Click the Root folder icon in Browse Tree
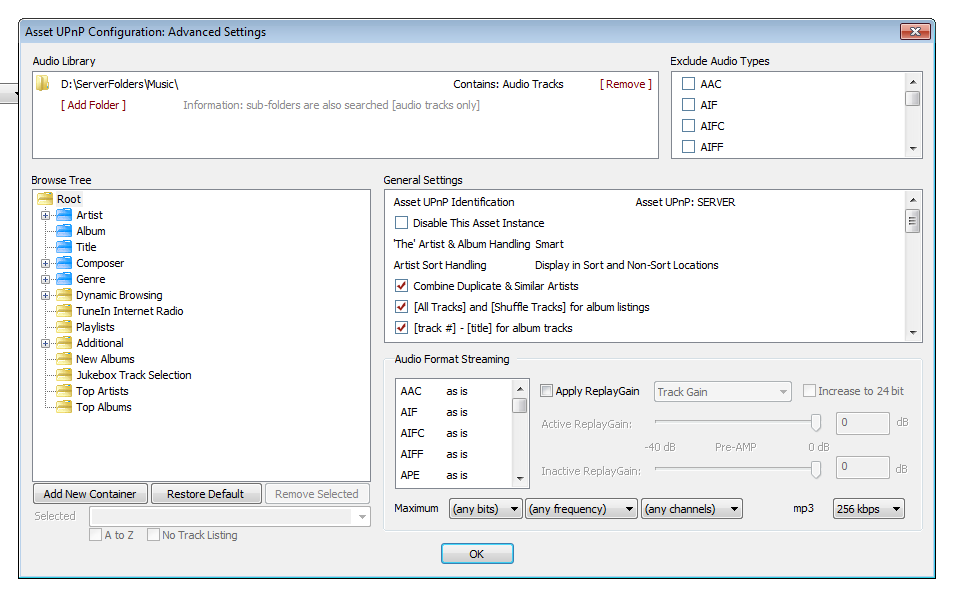 45,199
